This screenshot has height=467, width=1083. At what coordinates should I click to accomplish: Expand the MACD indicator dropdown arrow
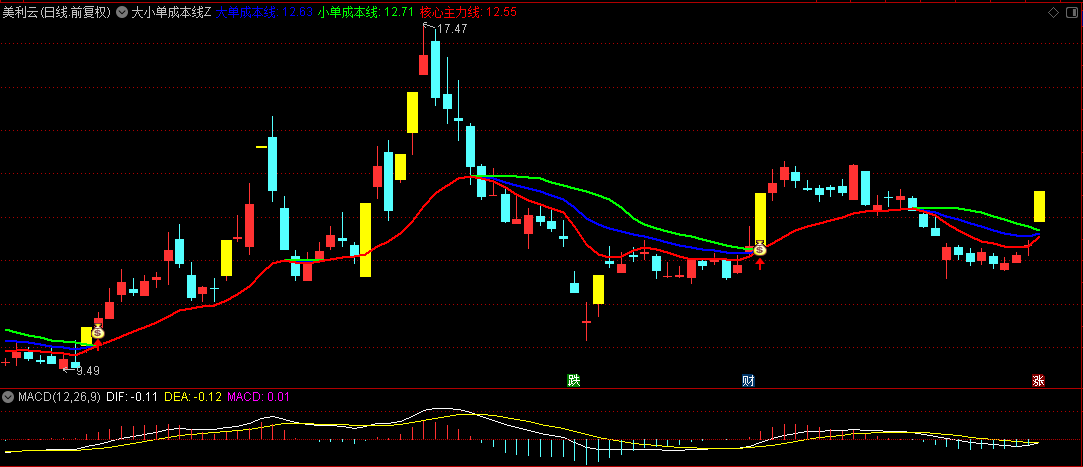coord(8,397)
